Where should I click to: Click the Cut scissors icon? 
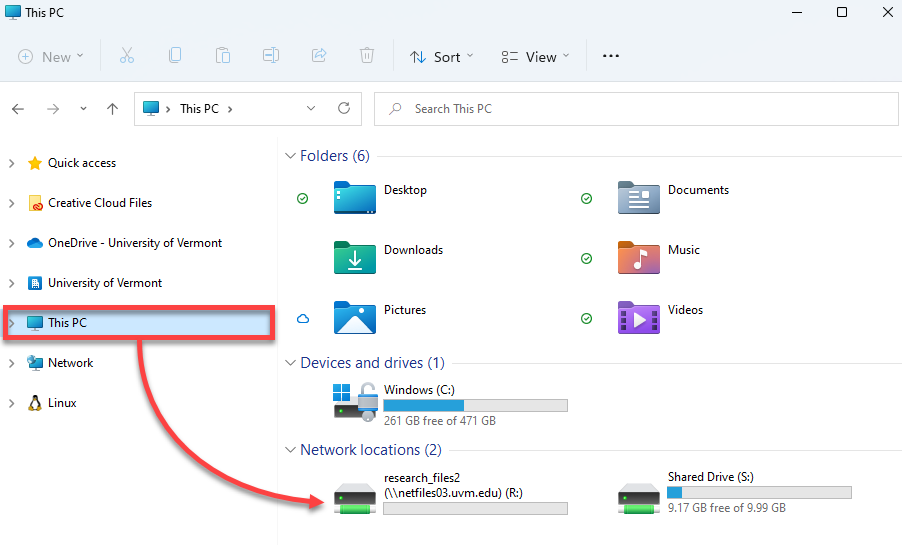127,56
